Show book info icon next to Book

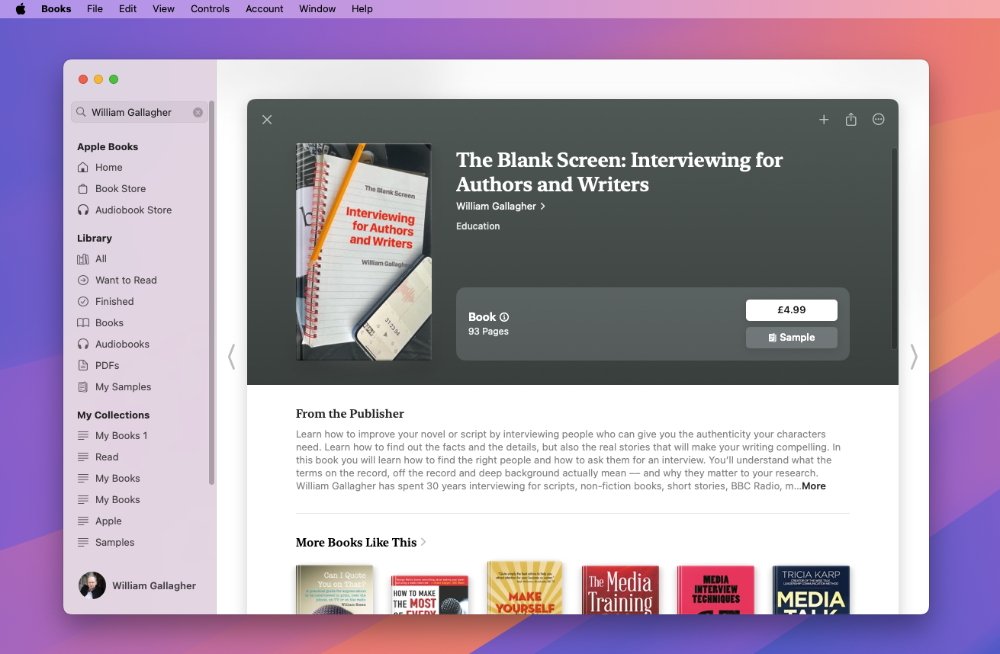pos(504,317)
